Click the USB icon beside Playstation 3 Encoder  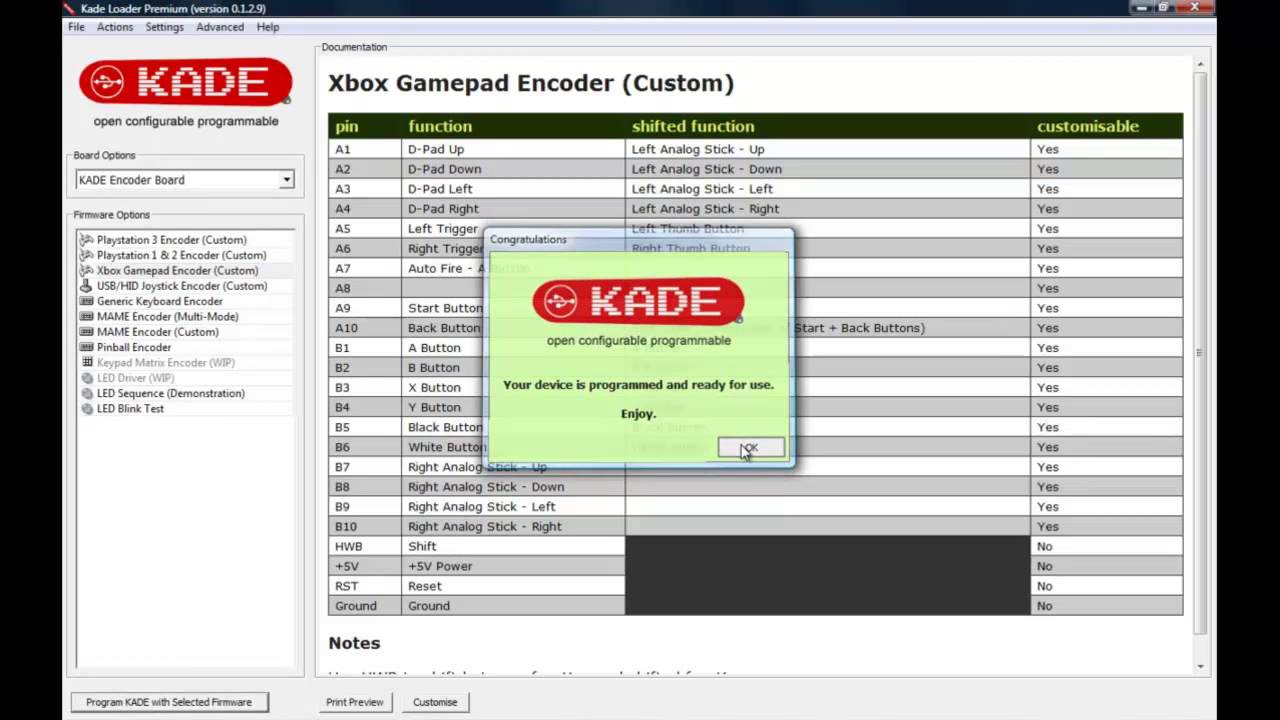click(87, 240)
